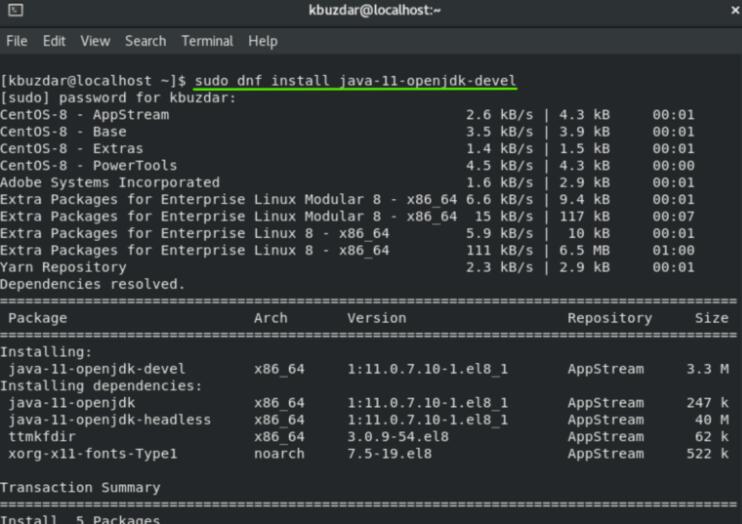Screen dimensions: 742x524
Task: Open the View menu
Action: pos(95,41)
